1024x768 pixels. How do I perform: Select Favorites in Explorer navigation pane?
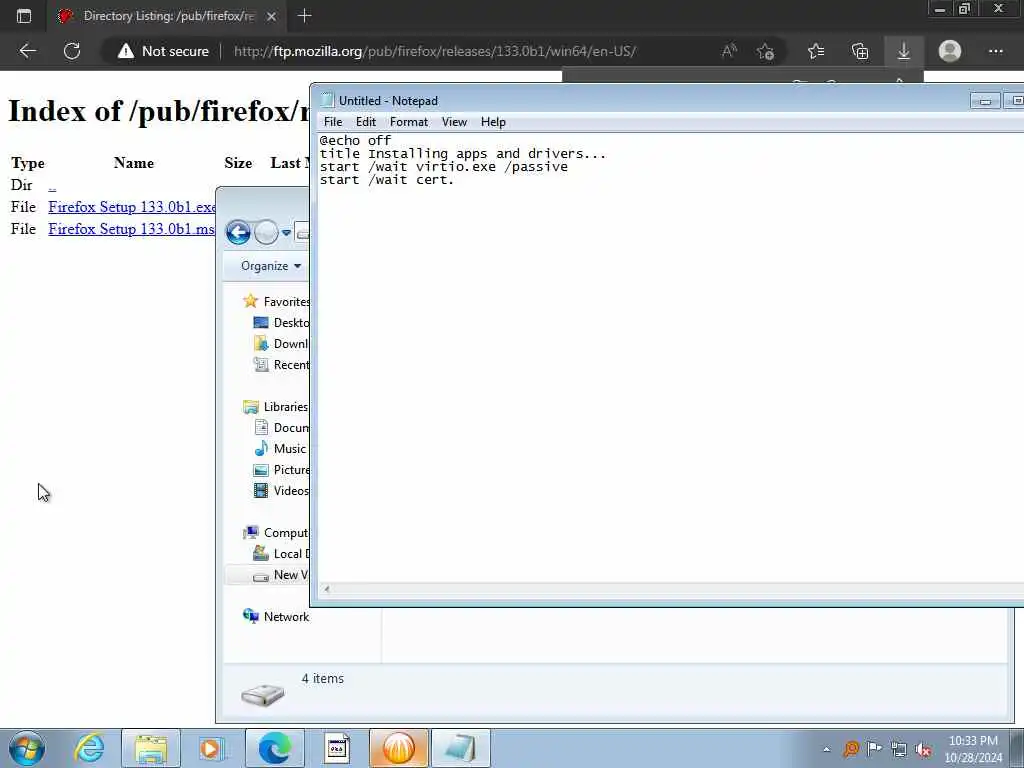(x=276, y=302)
